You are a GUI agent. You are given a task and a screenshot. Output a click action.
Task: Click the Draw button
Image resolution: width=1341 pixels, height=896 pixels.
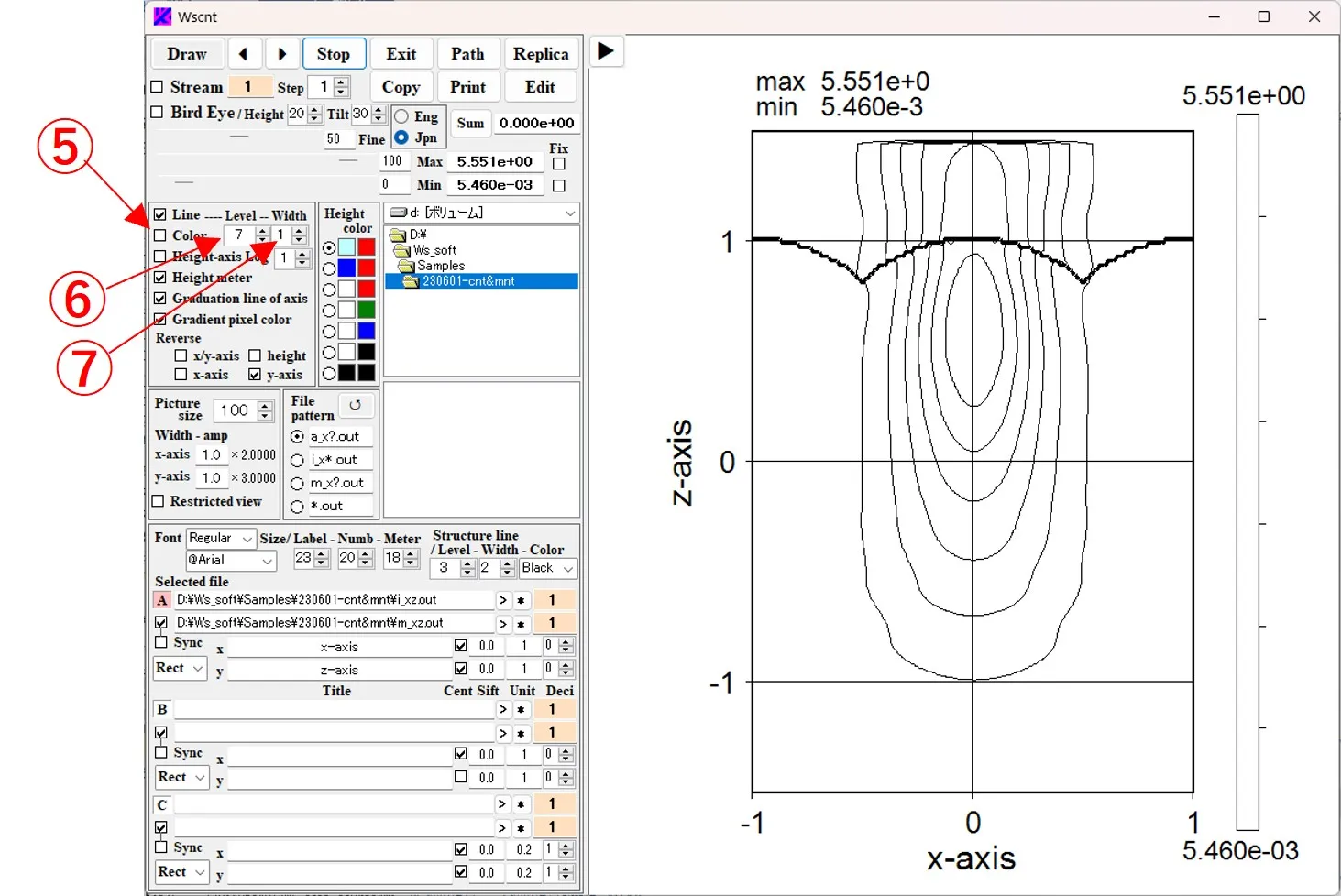187,54
